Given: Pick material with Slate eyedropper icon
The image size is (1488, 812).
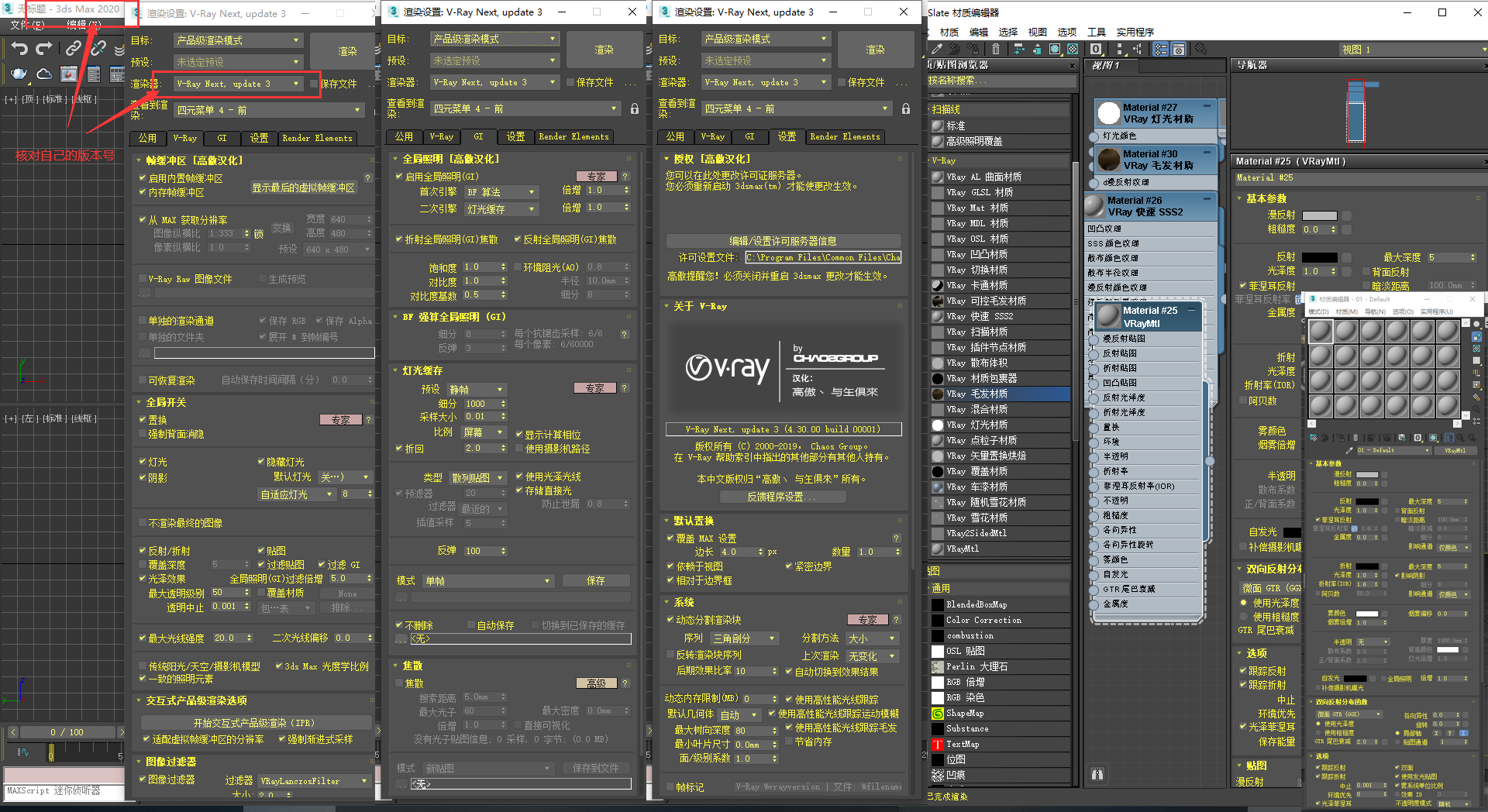Looking at the screenshot, I should pyautogui.click(x=937, y=49).
